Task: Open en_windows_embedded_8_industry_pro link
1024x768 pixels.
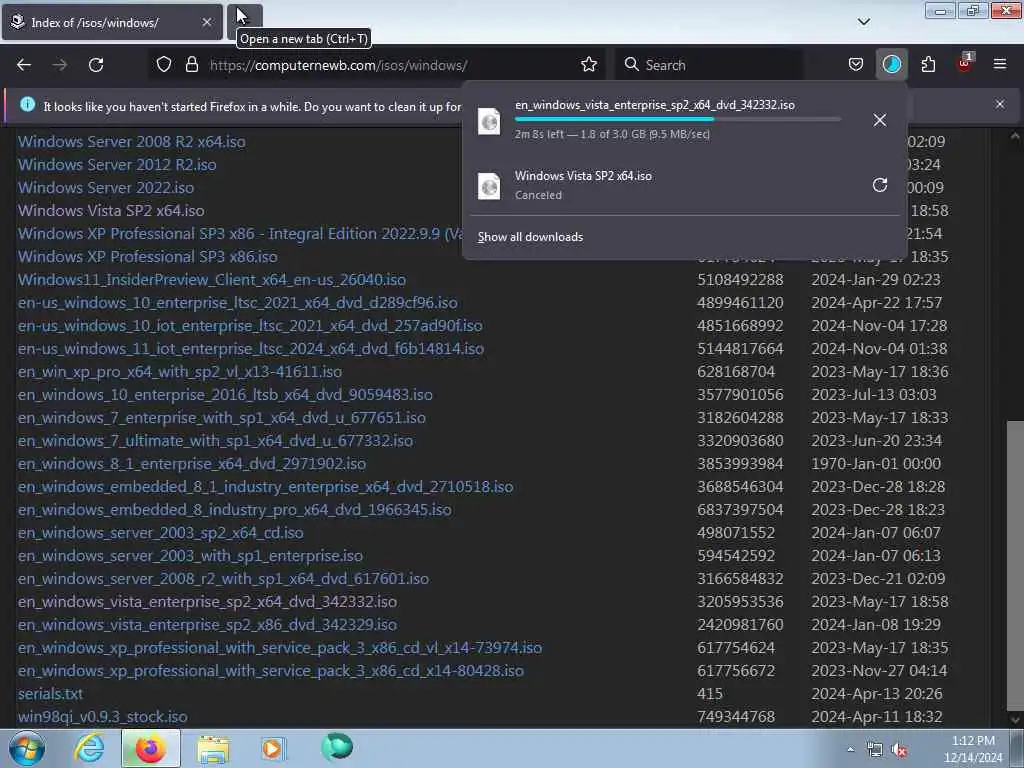Action: click(234, 509)
